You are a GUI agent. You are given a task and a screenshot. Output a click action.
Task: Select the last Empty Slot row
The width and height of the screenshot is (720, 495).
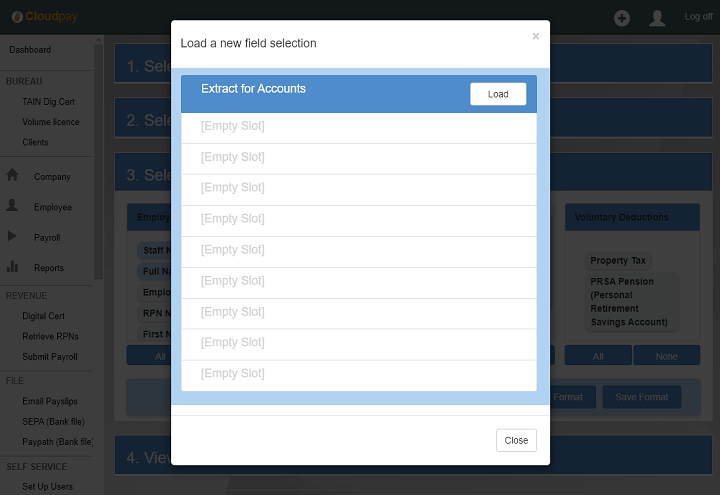(358, 374)
